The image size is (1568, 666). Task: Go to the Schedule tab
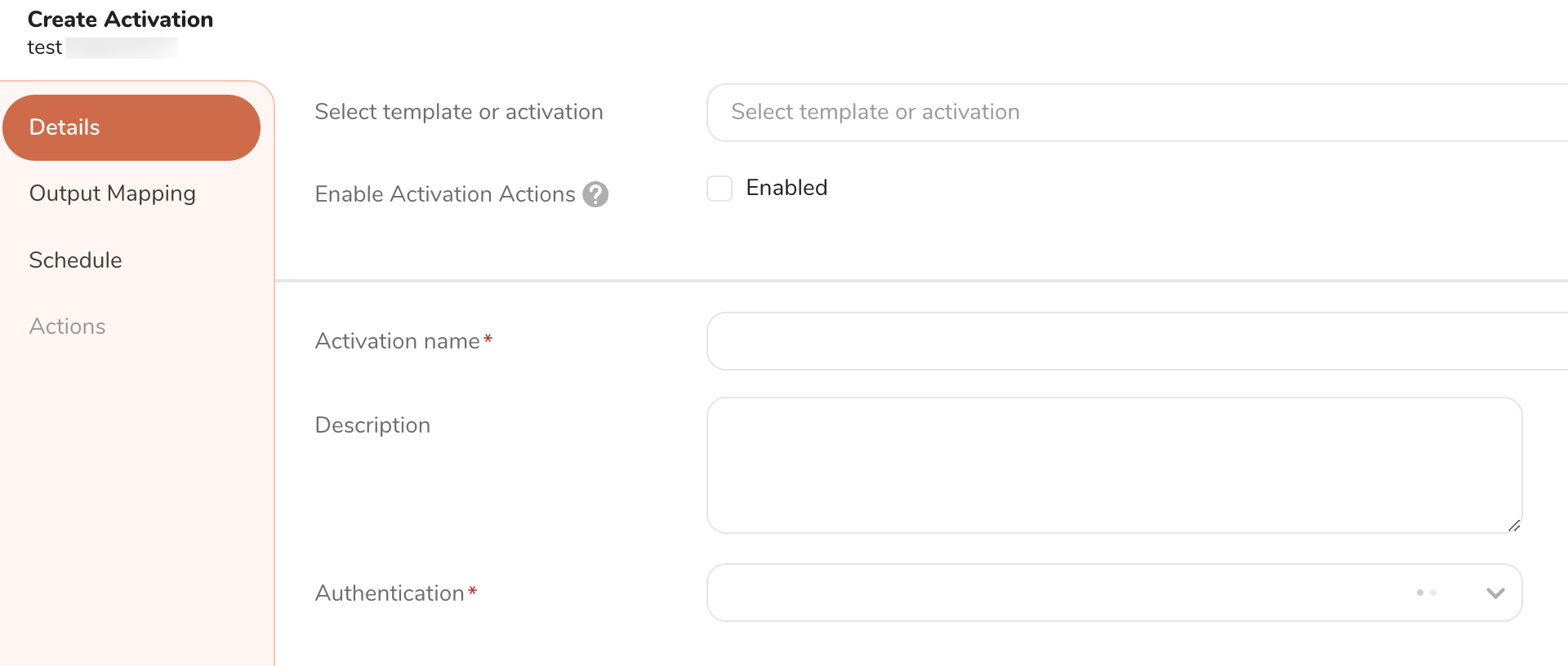pyautogui.click(x=75, y=260)
